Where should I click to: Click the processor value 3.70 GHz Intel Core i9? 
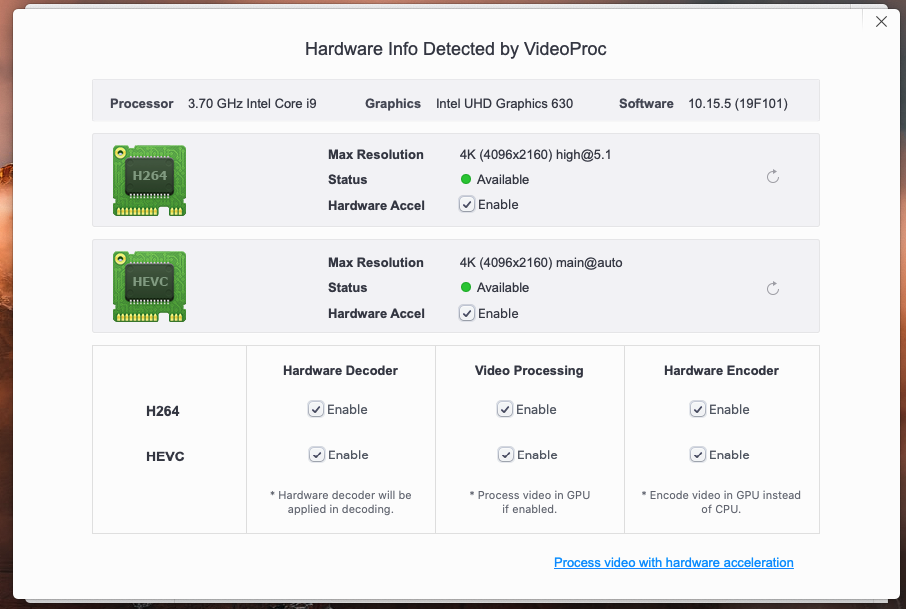click(252, 103)
